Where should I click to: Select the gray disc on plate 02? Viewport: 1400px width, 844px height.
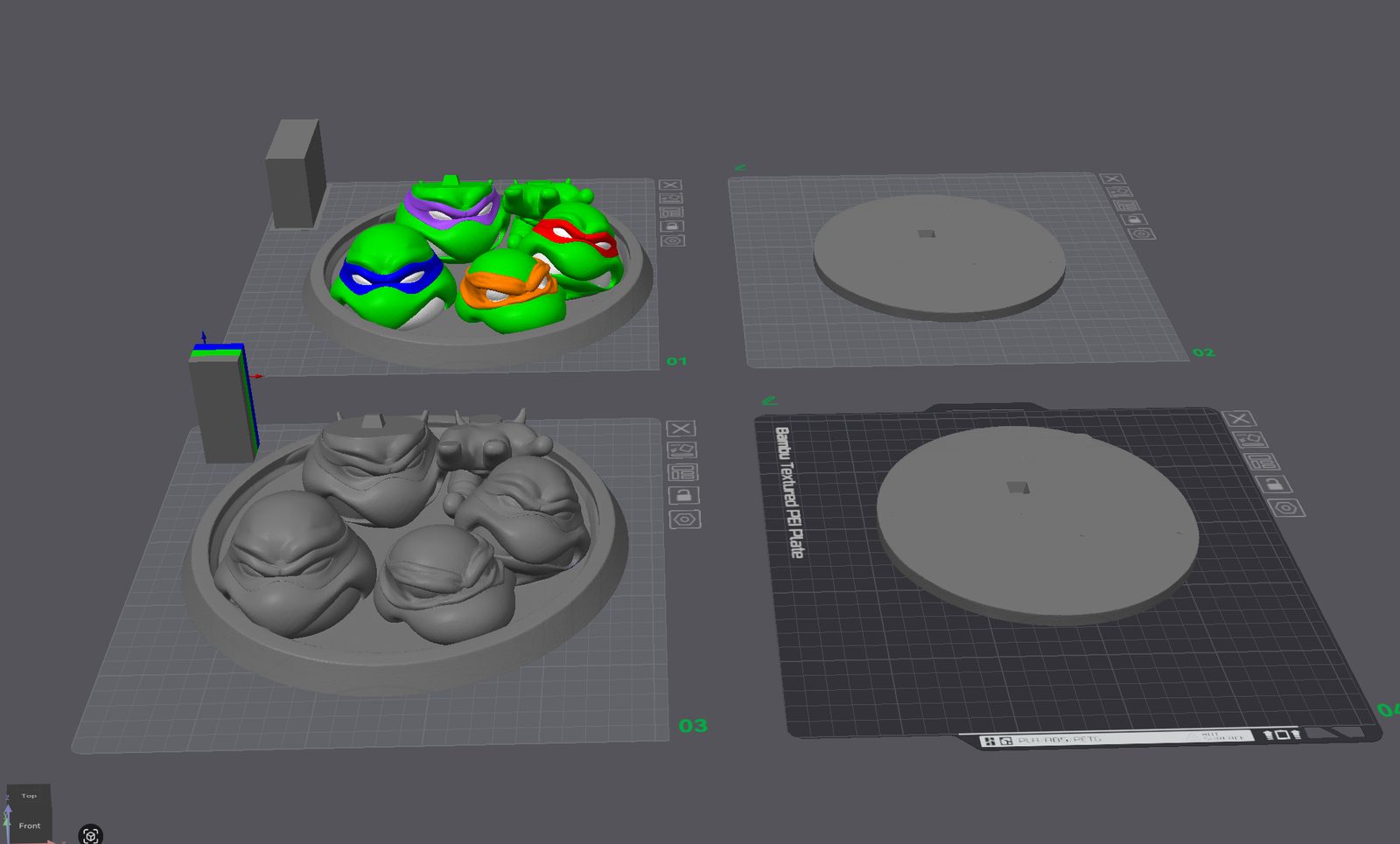tap(940, 257)
